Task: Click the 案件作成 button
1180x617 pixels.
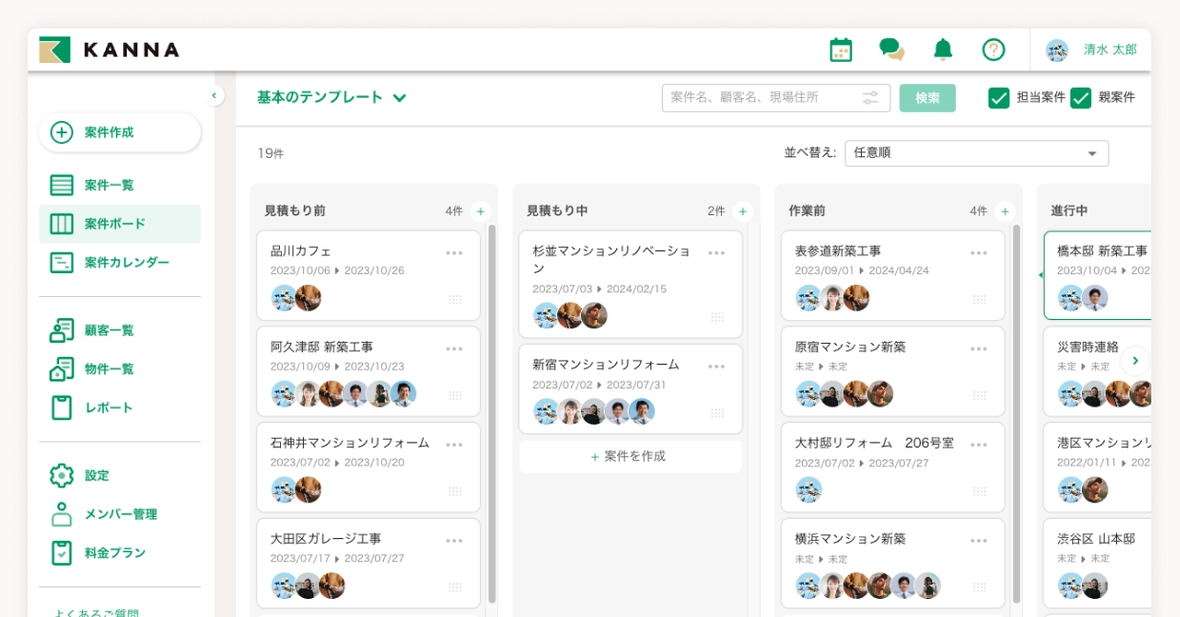Action: pos(120,132)
